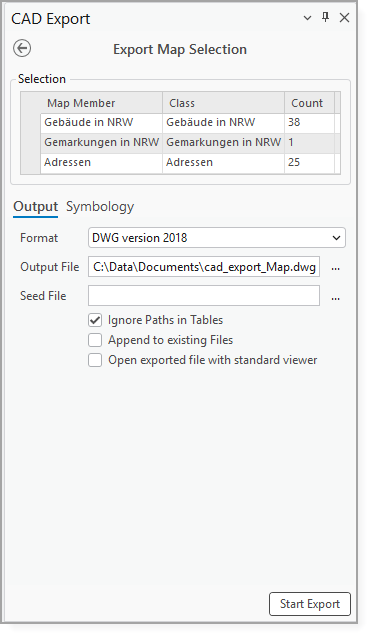The width and height of the screenshot is (373, 639).
Task: Click row header of Gebäude in NRW row
Action: (31, 123)
